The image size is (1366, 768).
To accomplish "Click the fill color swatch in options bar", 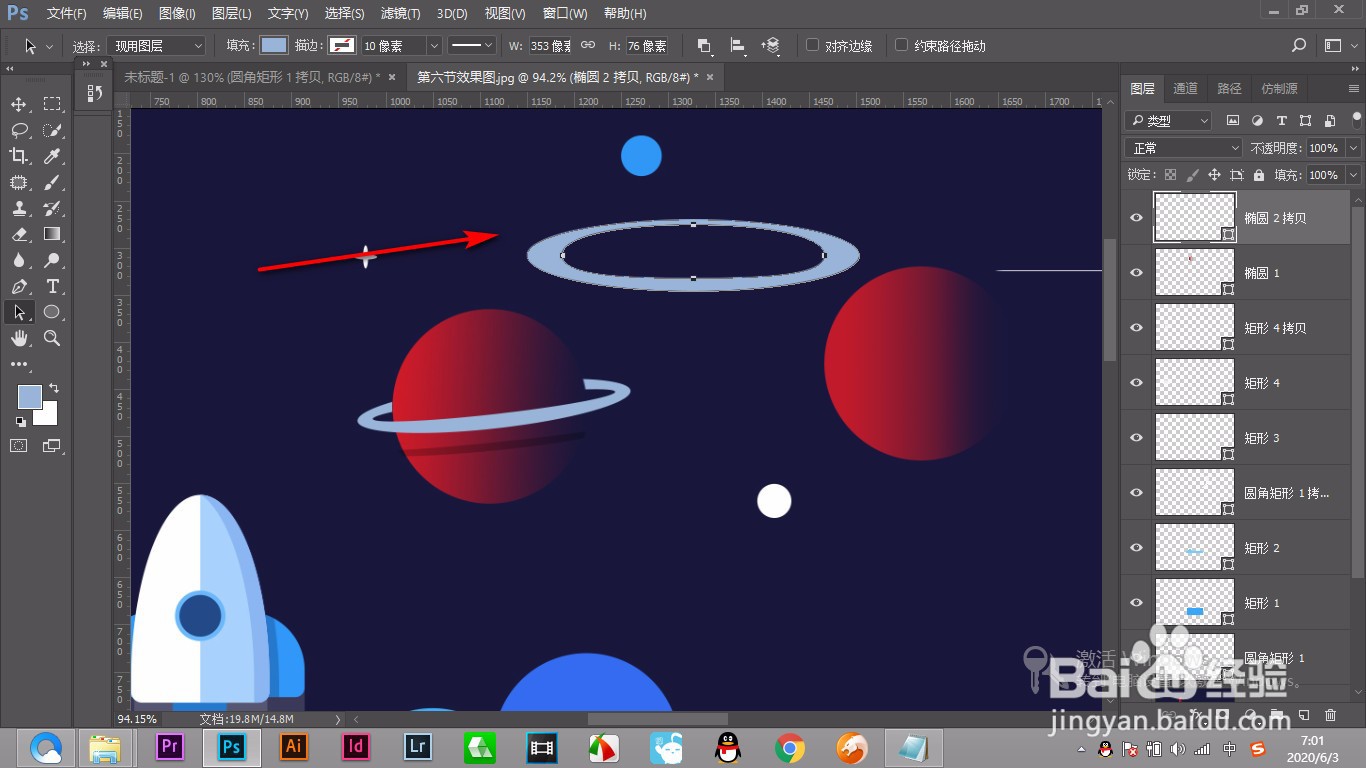I will [x=273, y=45].
